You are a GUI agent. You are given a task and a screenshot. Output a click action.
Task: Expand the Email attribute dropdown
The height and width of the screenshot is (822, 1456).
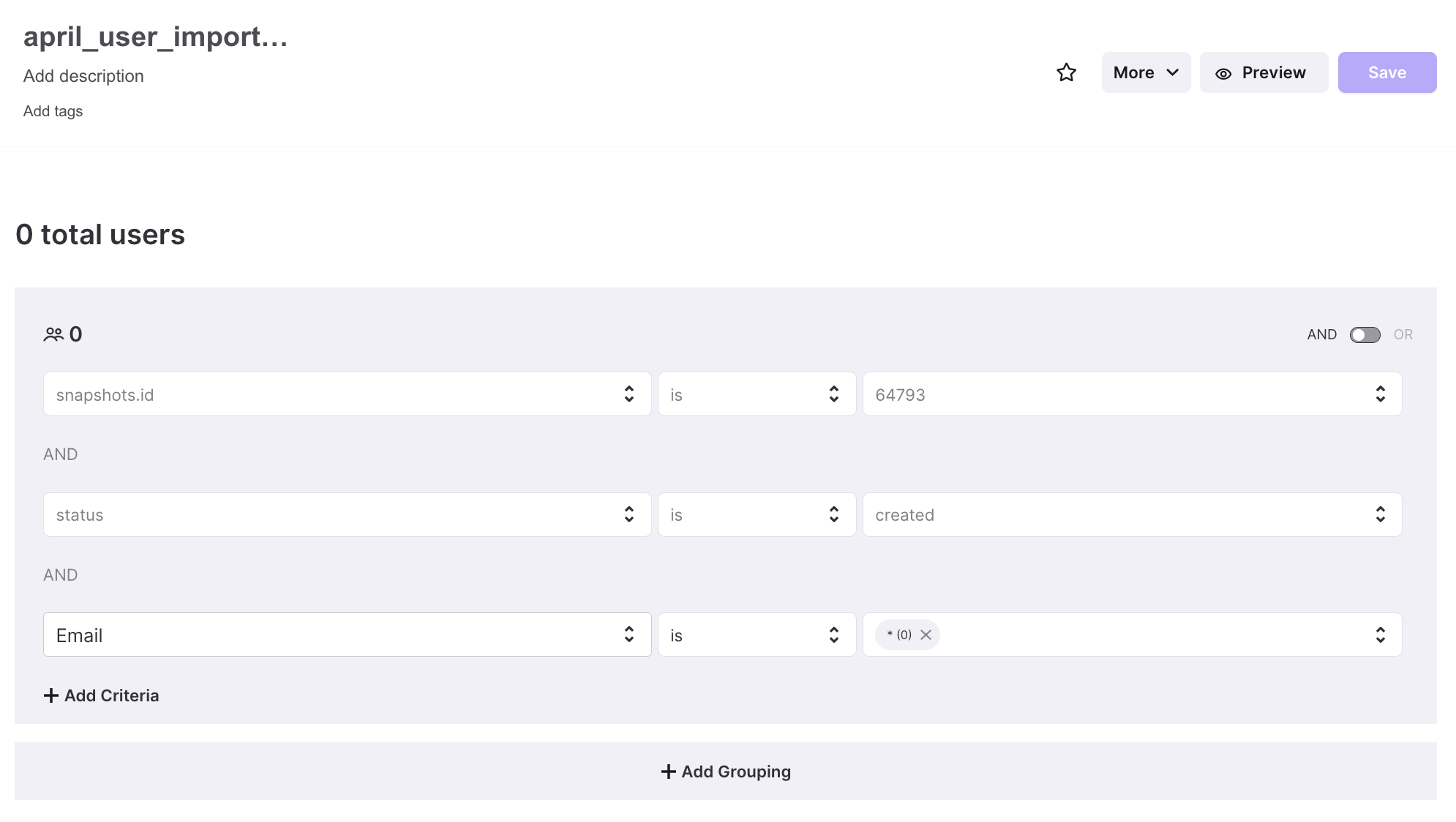tap(347, 635)
